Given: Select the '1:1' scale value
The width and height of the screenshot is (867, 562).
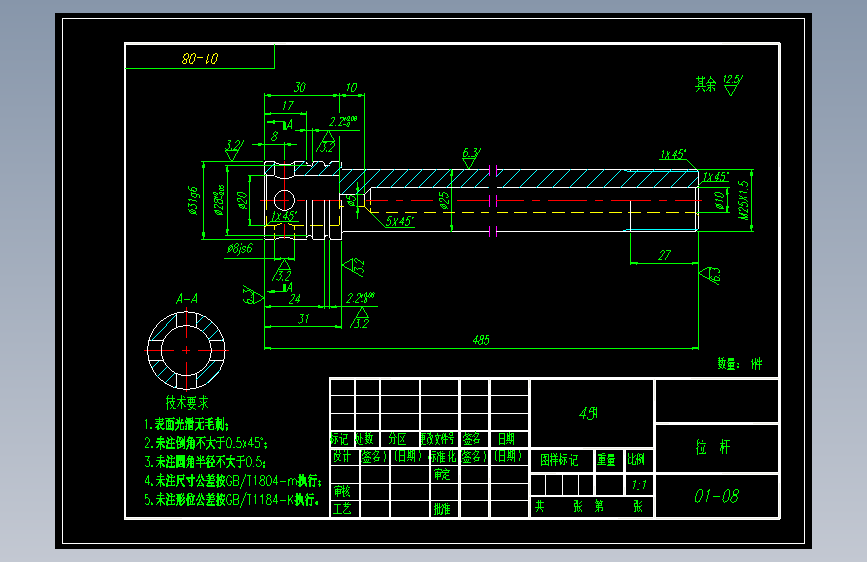Looking at the screenshot, I should [639, 485].
